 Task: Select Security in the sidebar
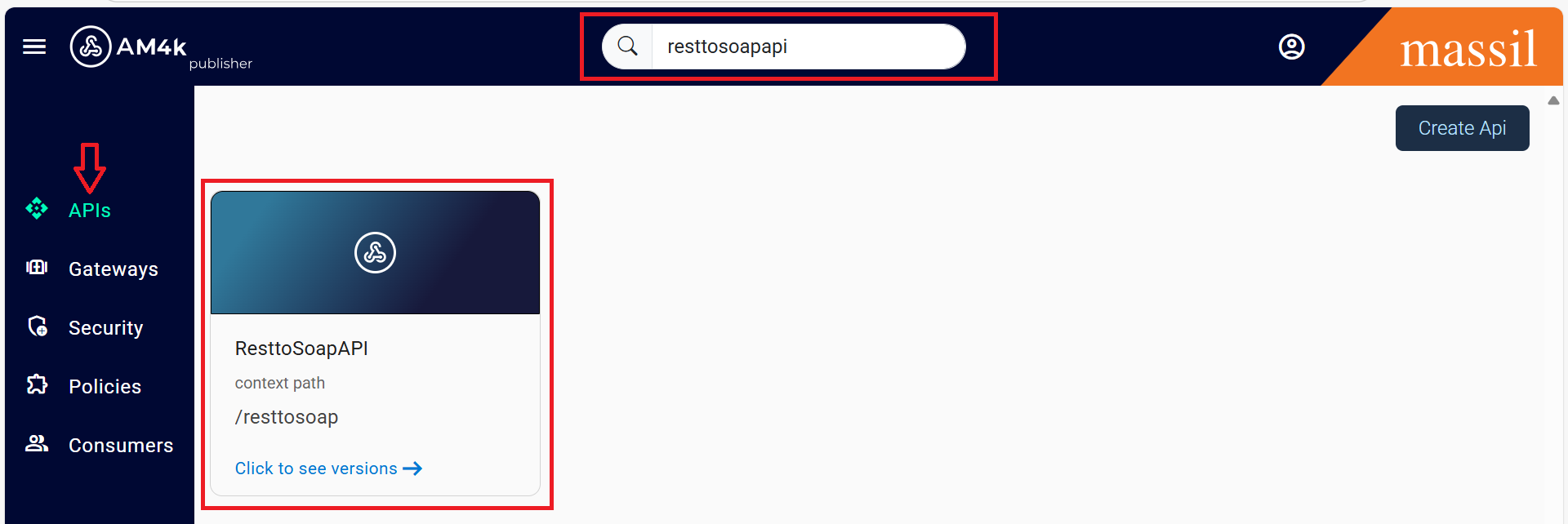pos(106,328)
